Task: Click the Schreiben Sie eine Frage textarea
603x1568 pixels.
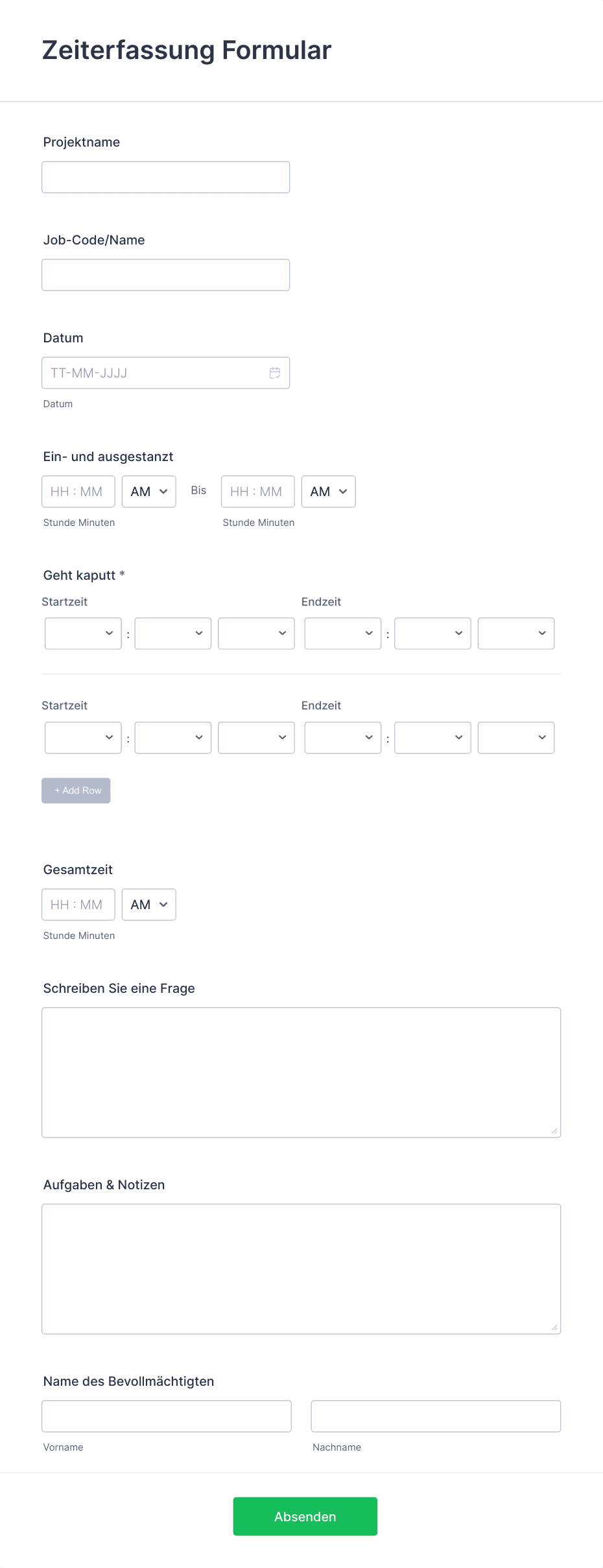Action: point(301,1073)
